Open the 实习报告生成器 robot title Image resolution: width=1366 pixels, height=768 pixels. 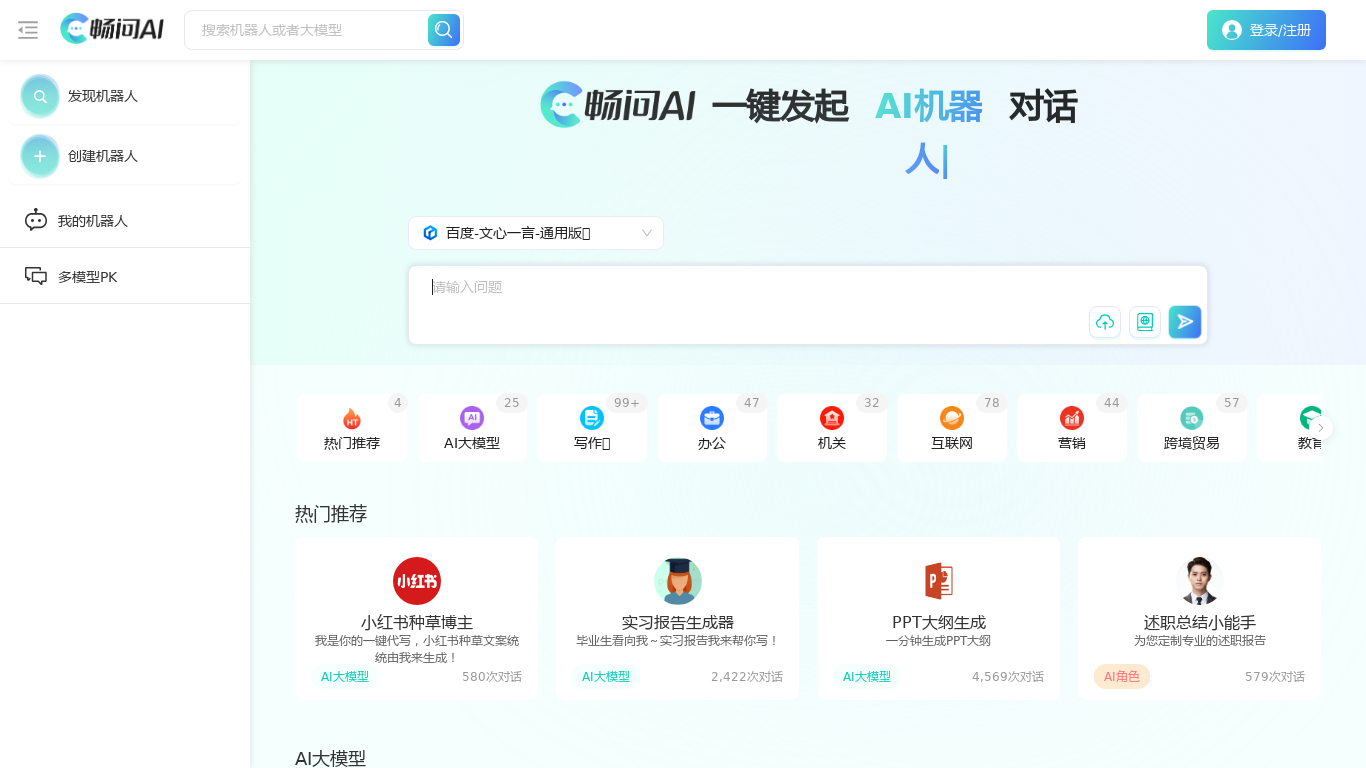click(678, 622)
